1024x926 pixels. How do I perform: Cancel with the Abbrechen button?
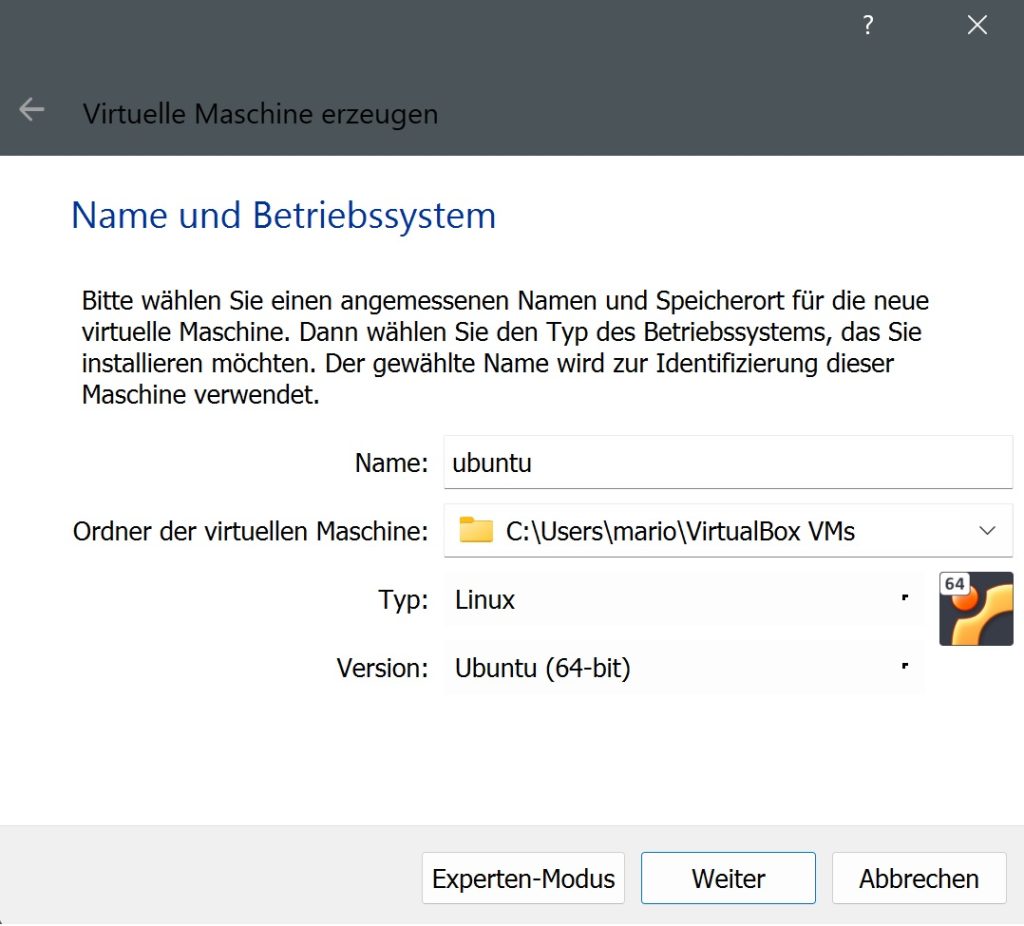919,878
